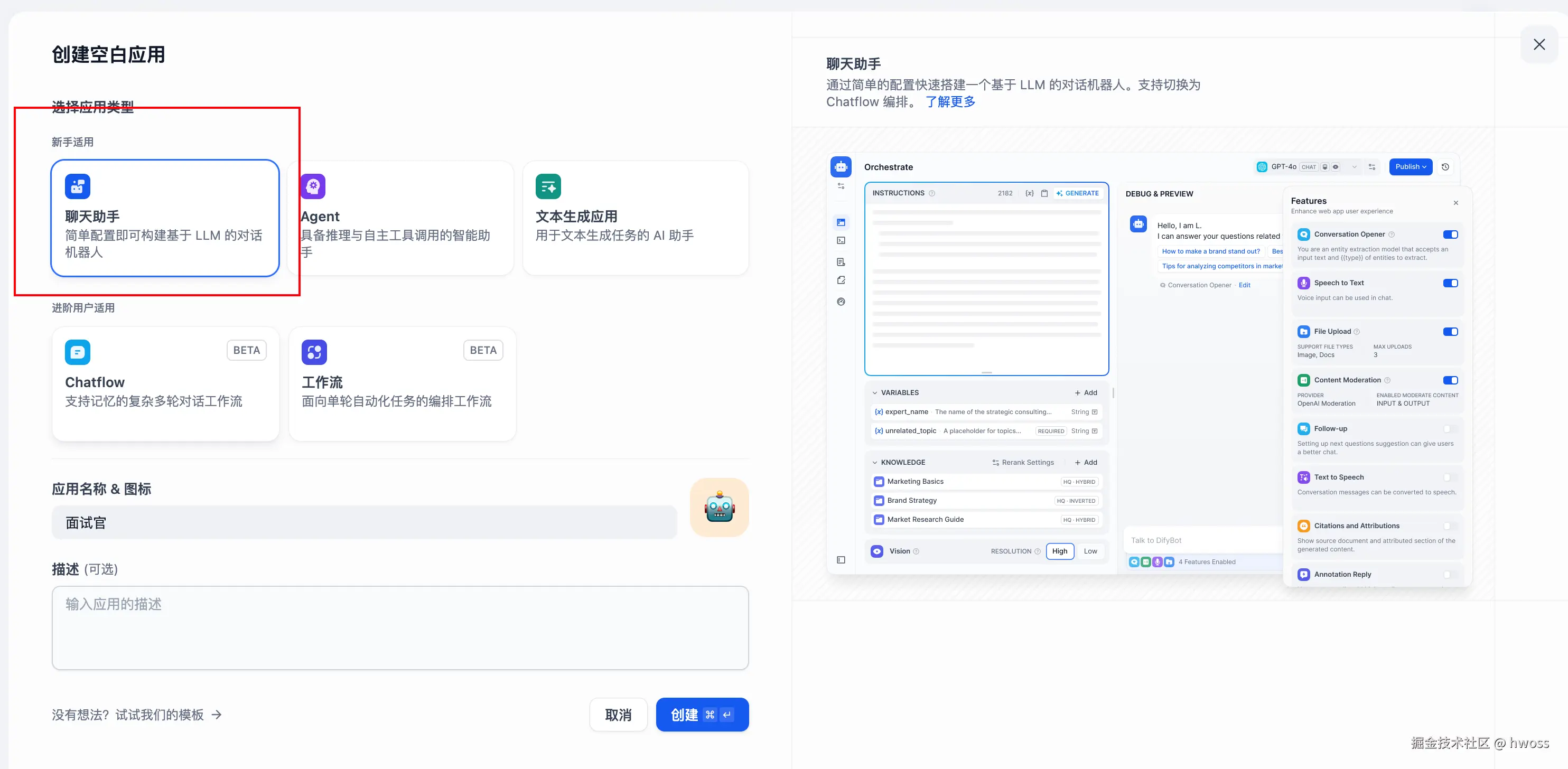Screen dimensions: 1568x769
Task: Select High vision resolution option
Action: point(1059,551)
